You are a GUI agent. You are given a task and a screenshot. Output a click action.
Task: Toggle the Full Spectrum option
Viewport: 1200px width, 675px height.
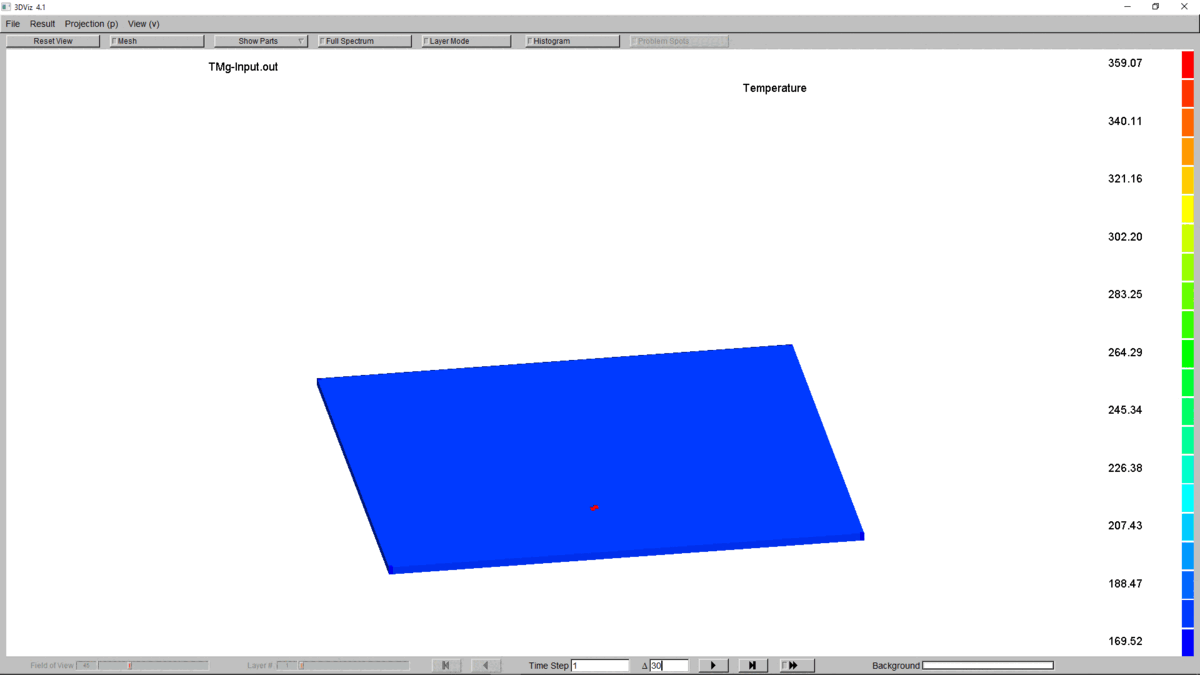click(x=322, y=41)
